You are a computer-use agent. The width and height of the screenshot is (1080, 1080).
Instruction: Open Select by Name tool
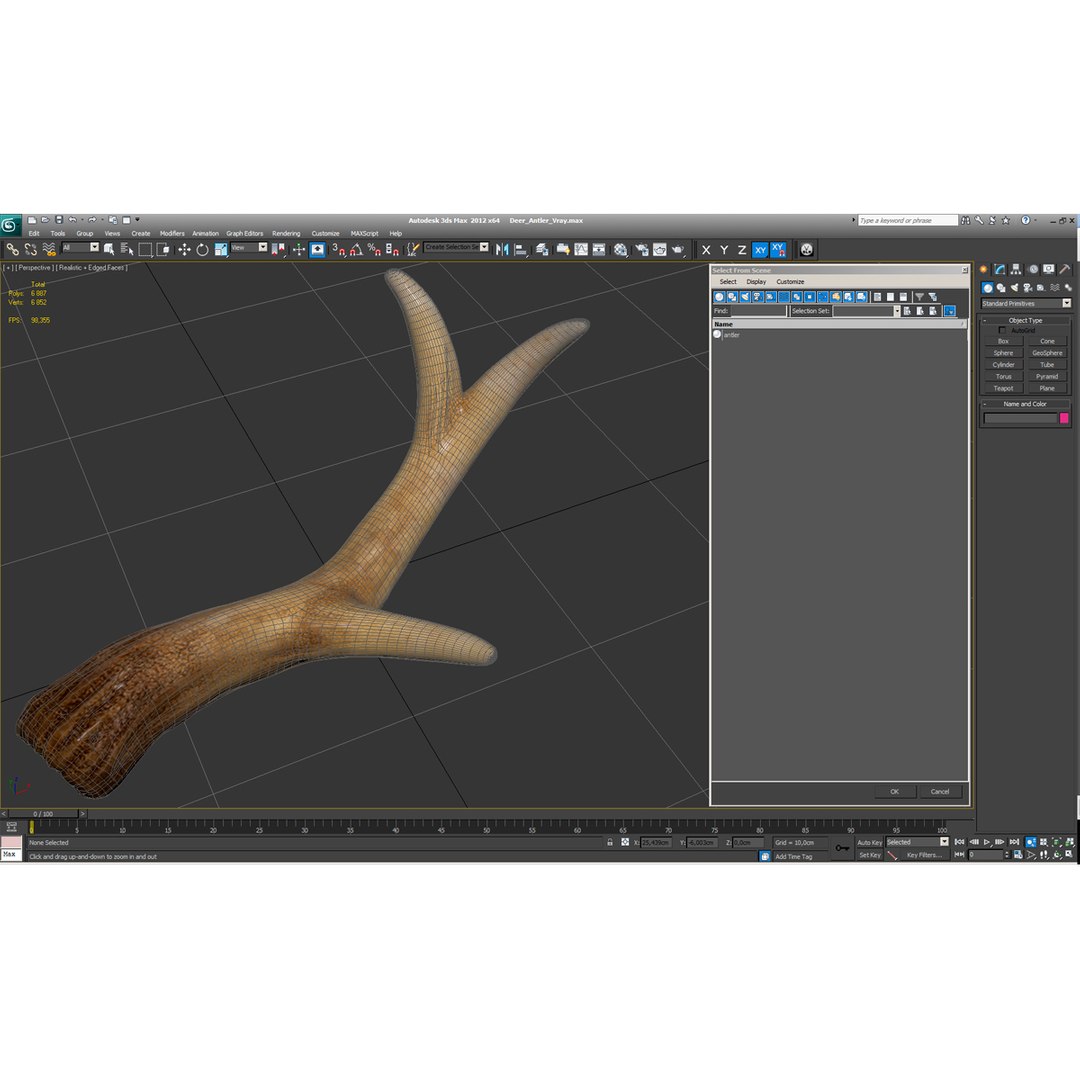127,249
